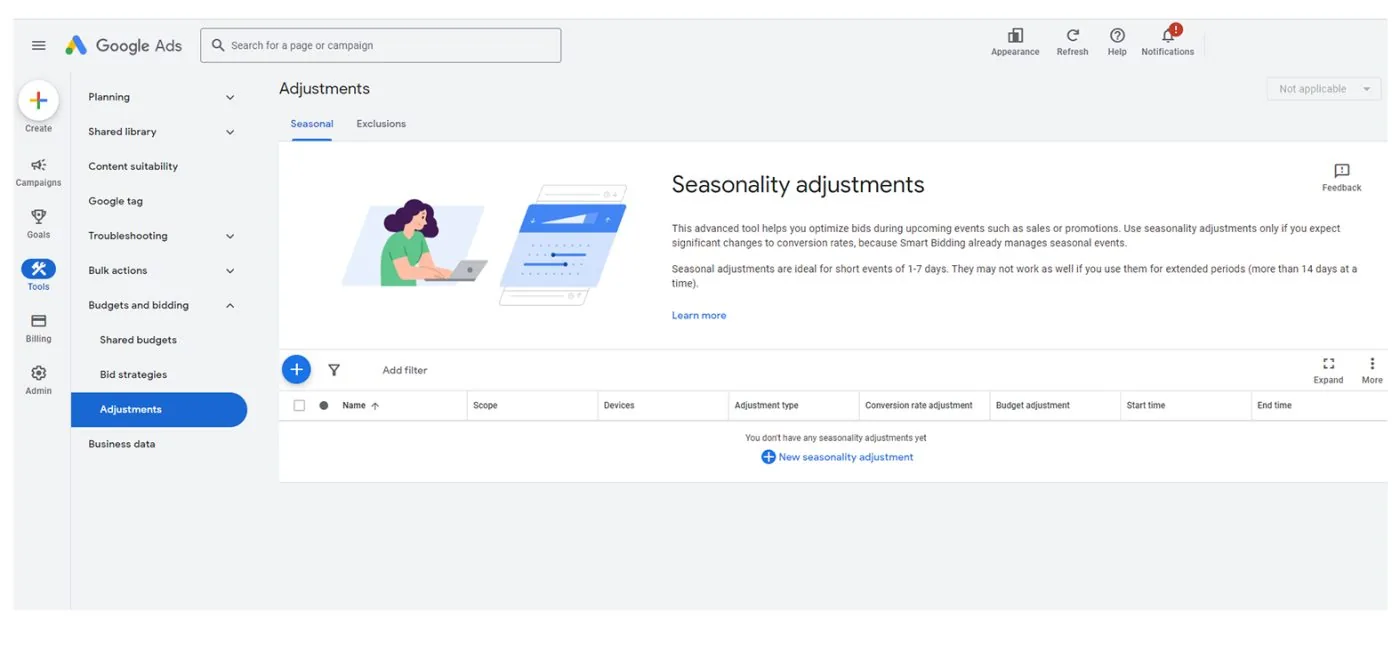Screen dimensions: 1400x667
Task: Sort by Name column
Action: (x=360, y=406)
